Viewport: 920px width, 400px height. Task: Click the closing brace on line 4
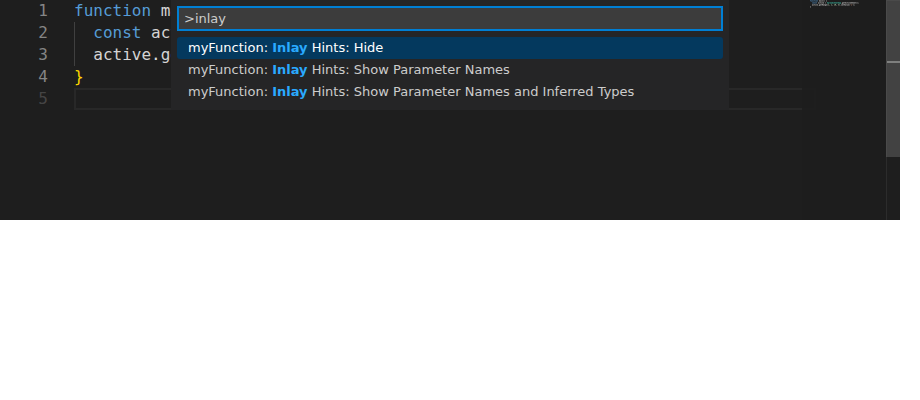click(x=79, y=77)
